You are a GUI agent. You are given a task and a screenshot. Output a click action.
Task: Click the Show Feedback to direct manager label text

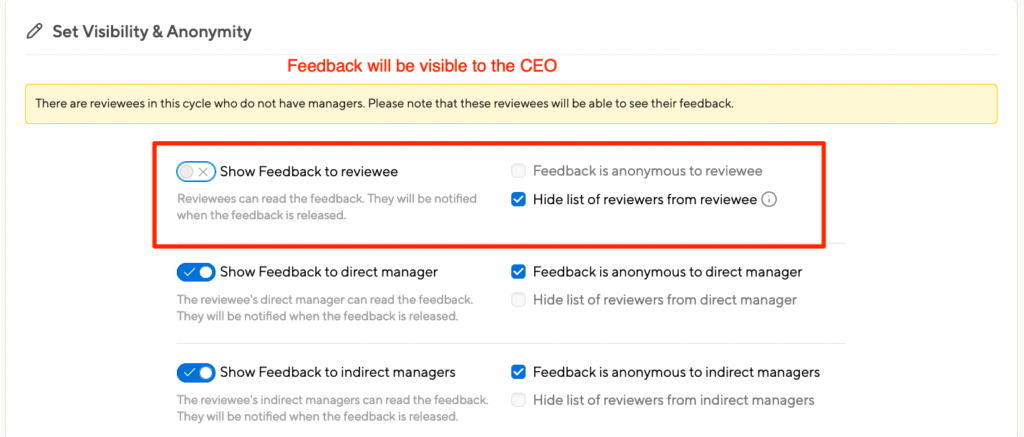click(x=329, y=272)
